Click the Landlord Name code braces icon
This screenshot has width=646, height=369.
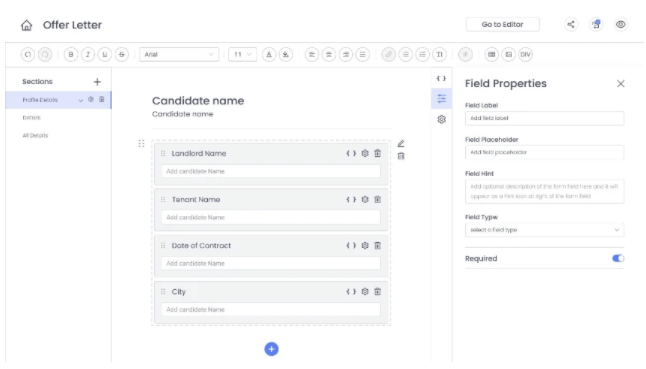(351, 153)
